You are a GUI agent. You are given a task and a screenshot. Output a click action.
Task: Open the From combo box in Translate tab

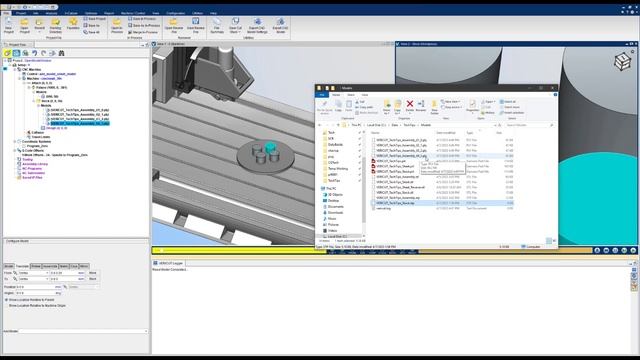coord(33,273)
